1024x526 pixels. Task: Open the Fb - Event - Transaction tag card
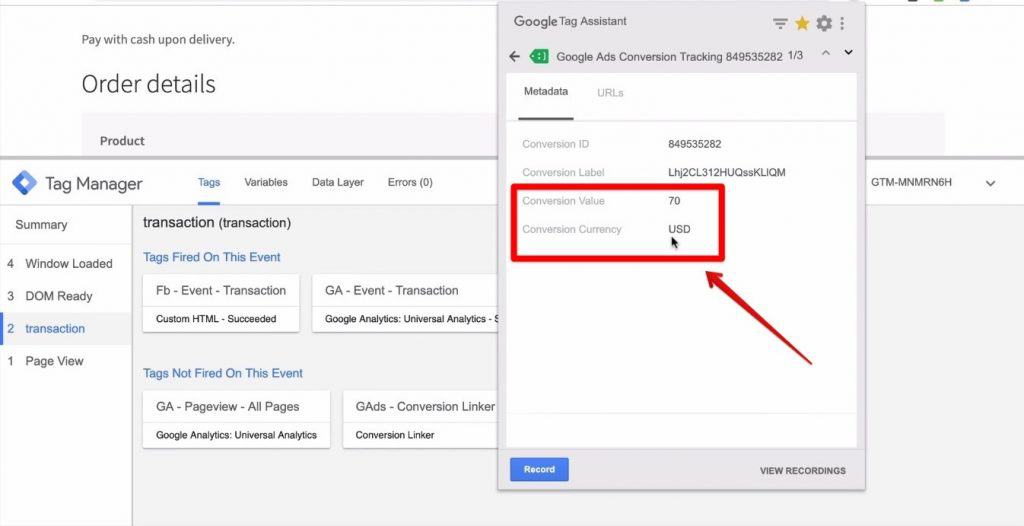point(221,303)
